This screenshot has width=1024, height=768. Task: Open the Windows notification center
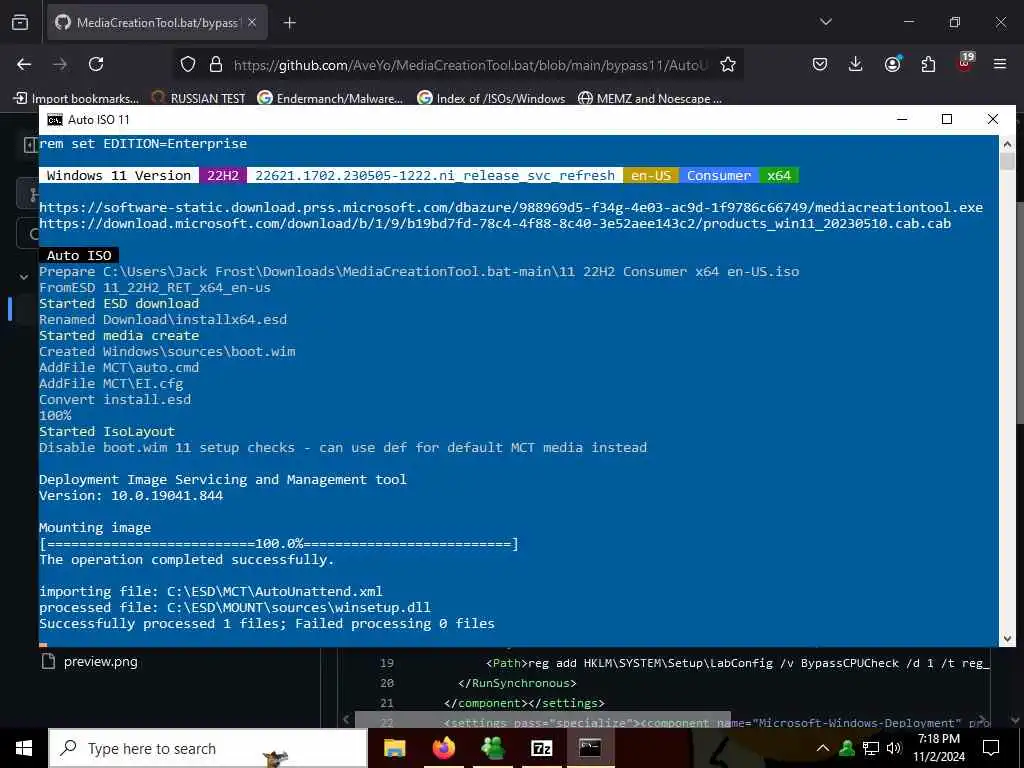pyautogui.click(x=991, y=748)
